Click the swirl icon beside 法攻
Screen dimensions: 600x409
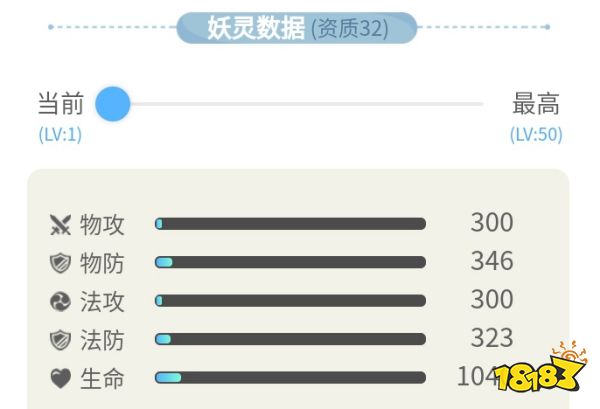60,301
